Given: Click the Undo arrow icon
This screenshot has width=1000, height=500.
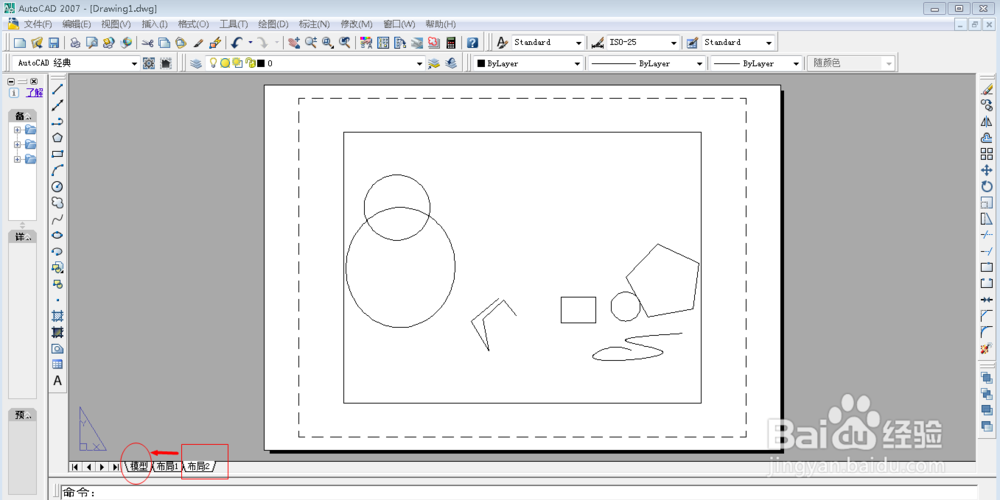Looking at the screenshot, I should pyautogui.click(x=237, y=43).
